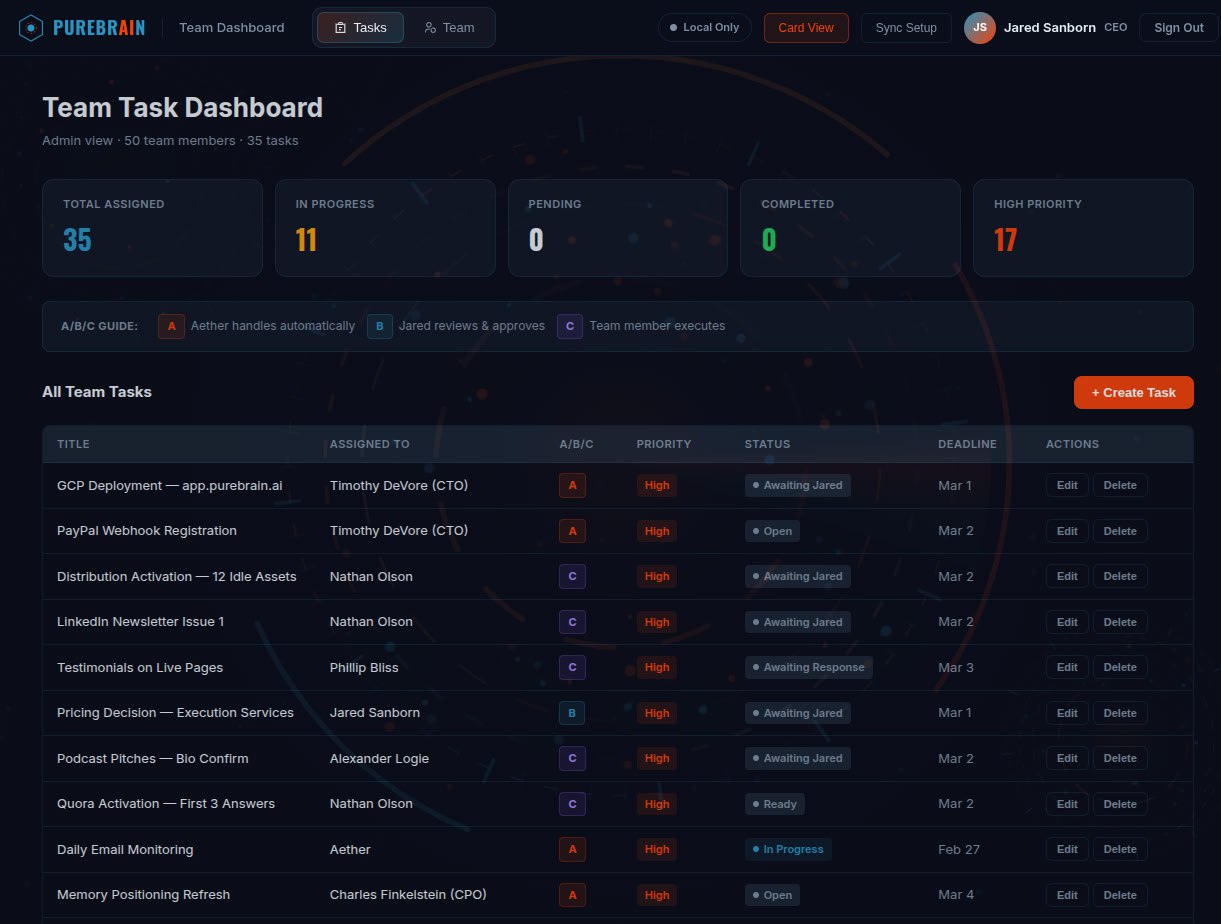Viewport: 1221px width, 924px height.
Task: Open the ASSIGNED TO column header
Action: pyautogui.click(x=369, y=444)
